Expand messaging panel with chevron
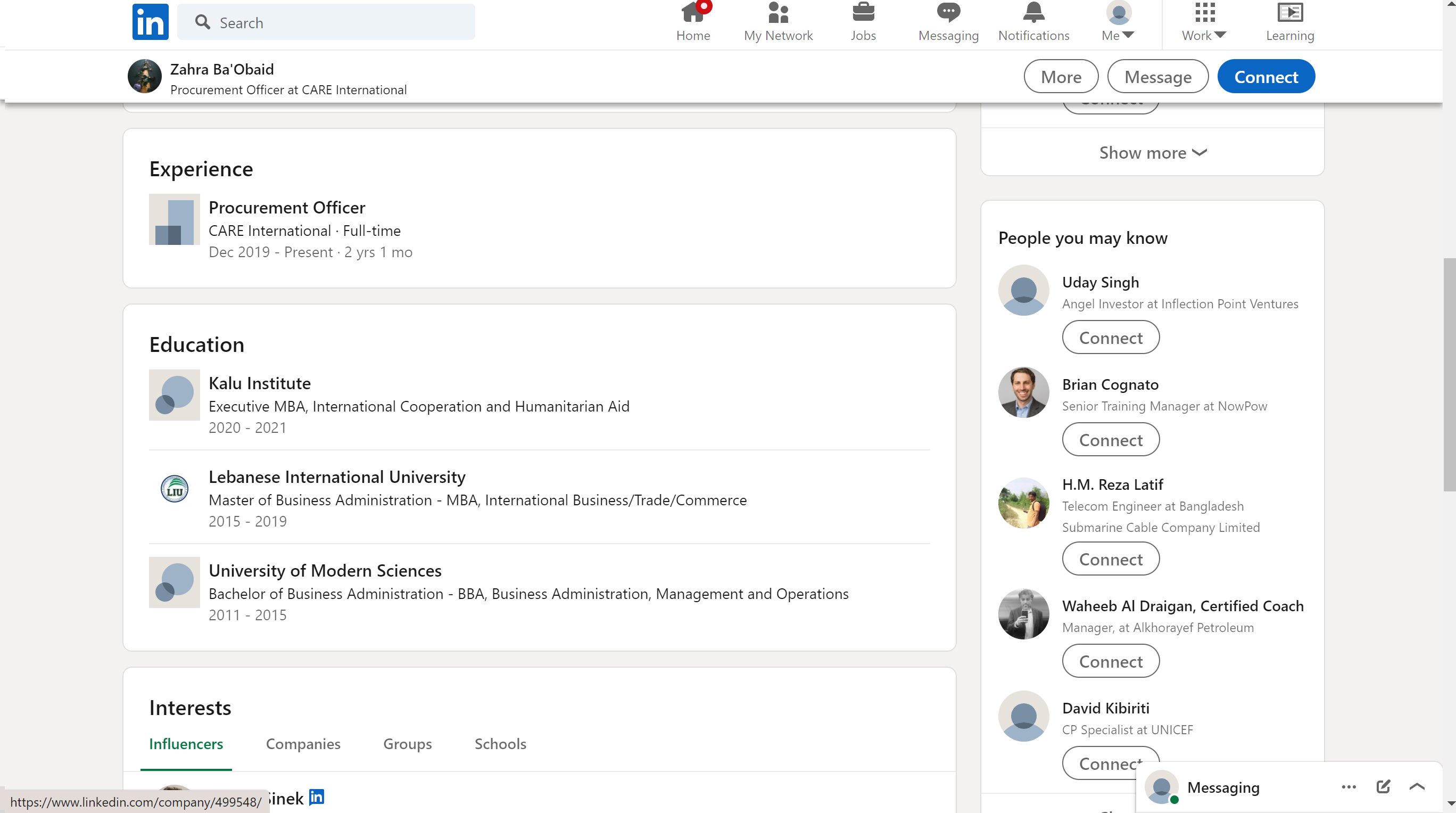 [x=1417, y=786]
